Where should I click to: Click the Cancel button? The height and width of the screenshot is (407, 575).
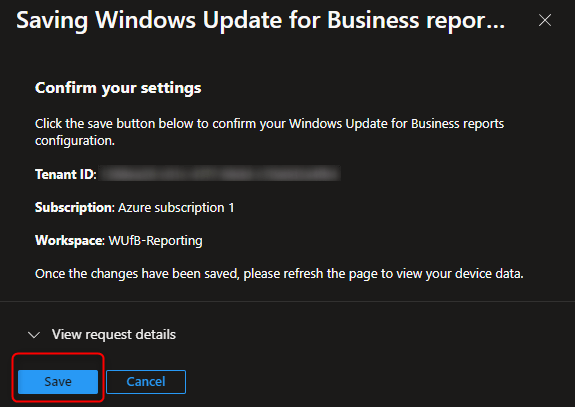tap(146, 382)
